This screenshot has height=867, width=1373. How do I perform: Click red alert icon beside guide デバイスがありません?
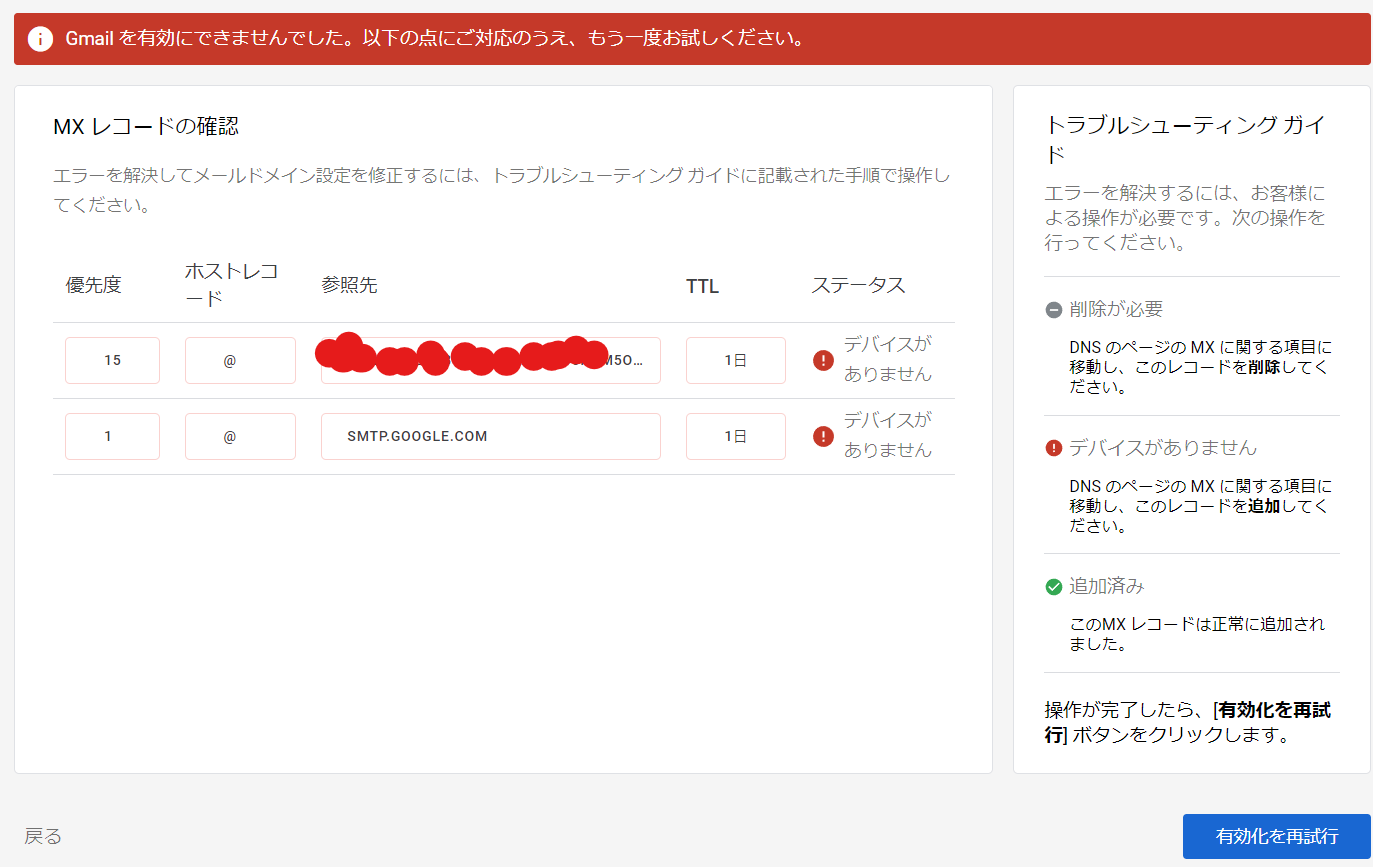pyautogui.click(x=1053, y=448)
